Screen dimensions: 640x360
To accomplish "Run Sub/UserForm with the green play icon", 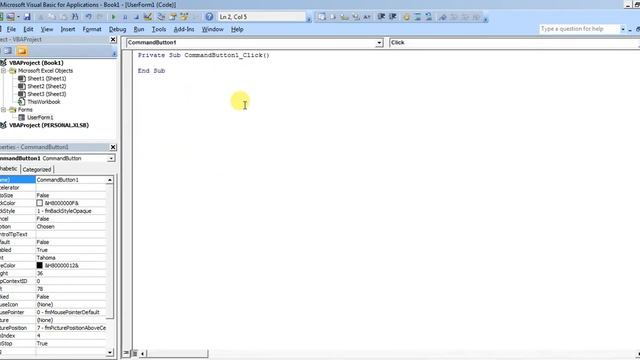I will click(113, 17).
